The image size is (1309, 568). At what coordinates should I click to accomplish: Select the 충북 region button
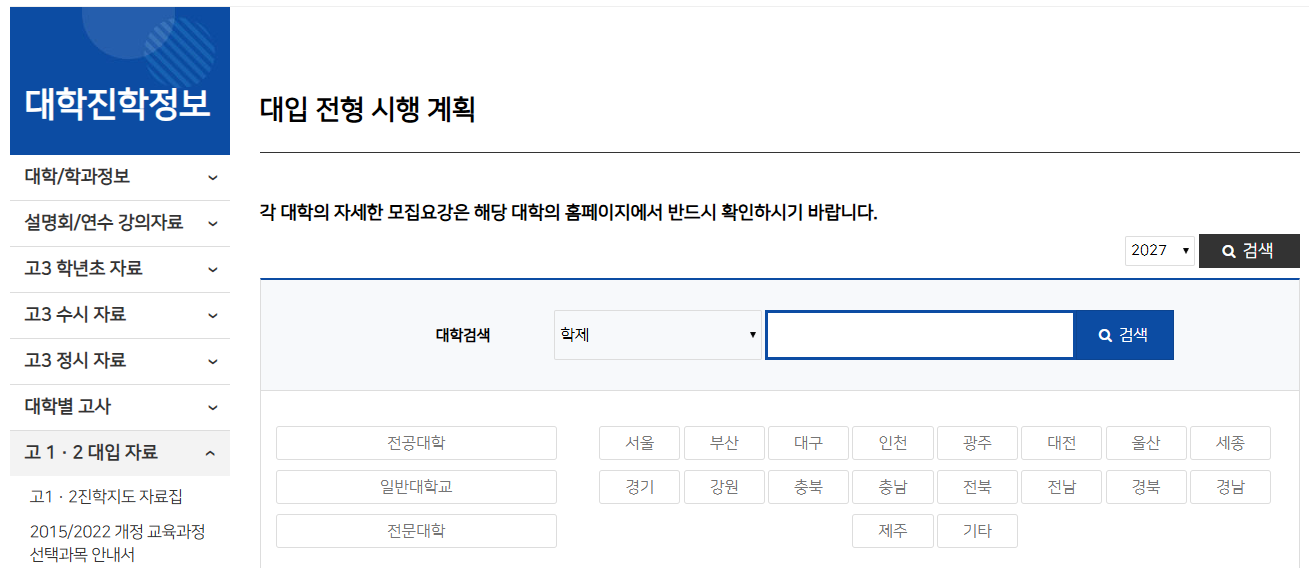point(808,487)
